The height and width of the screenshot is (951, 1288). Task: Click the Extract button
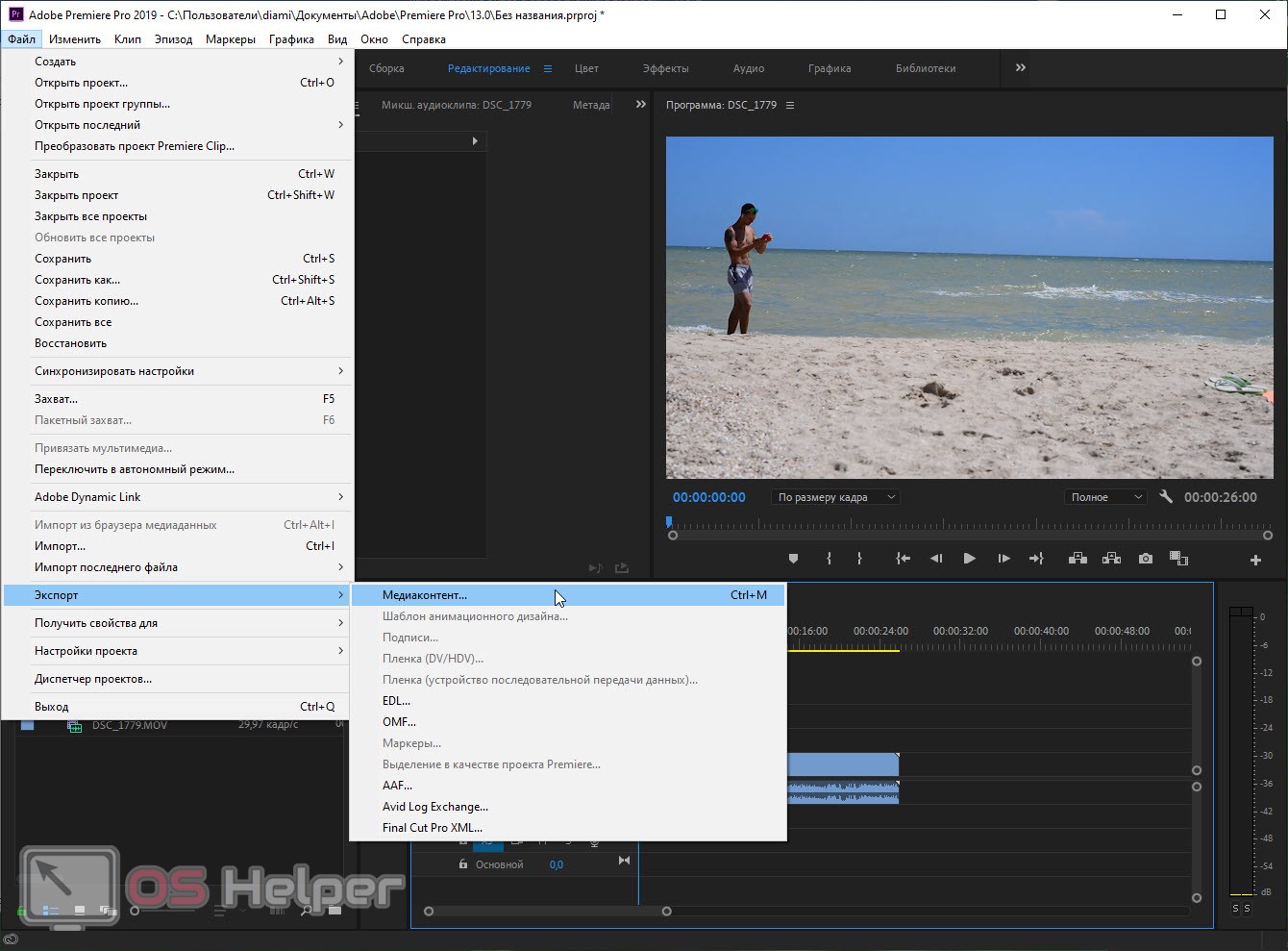tap(1111, 559)
